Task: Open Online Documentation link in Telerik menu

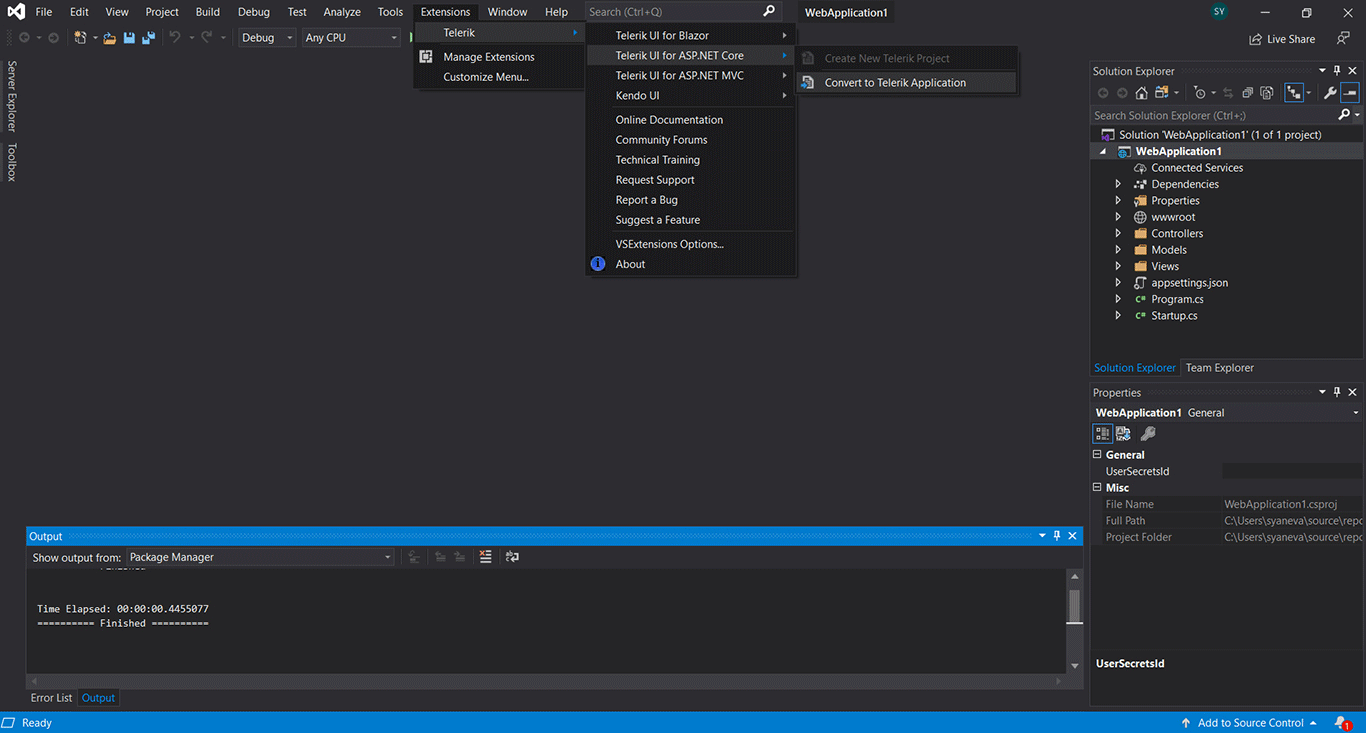Action: (x=669, y=120)
